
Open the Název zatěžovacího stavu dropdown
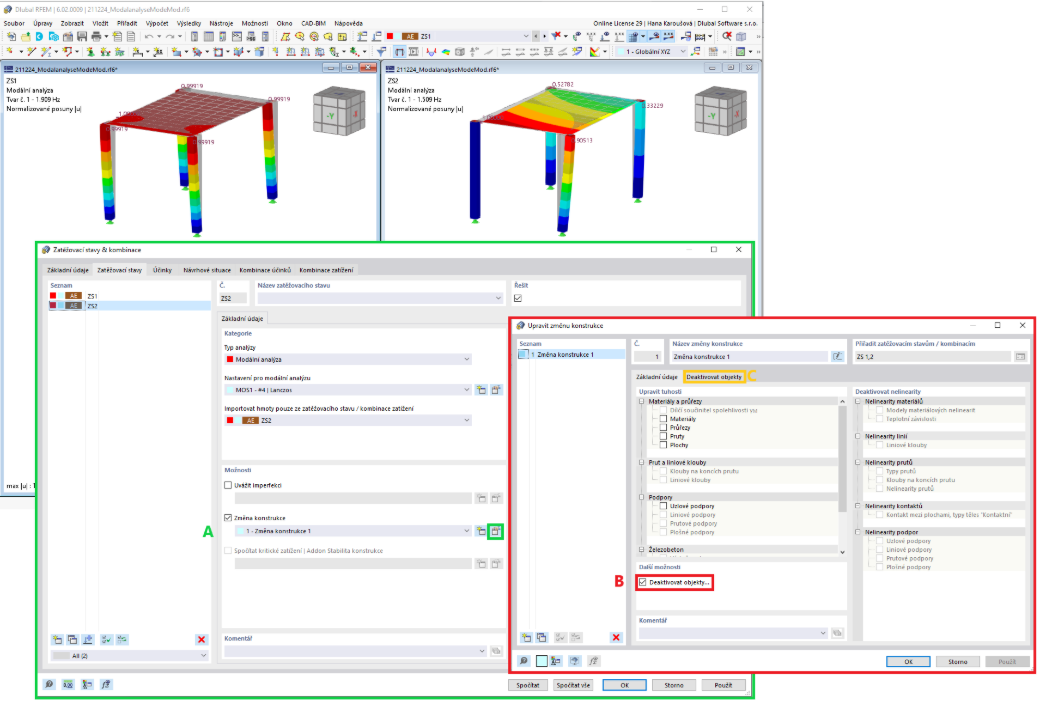[380, 298]
